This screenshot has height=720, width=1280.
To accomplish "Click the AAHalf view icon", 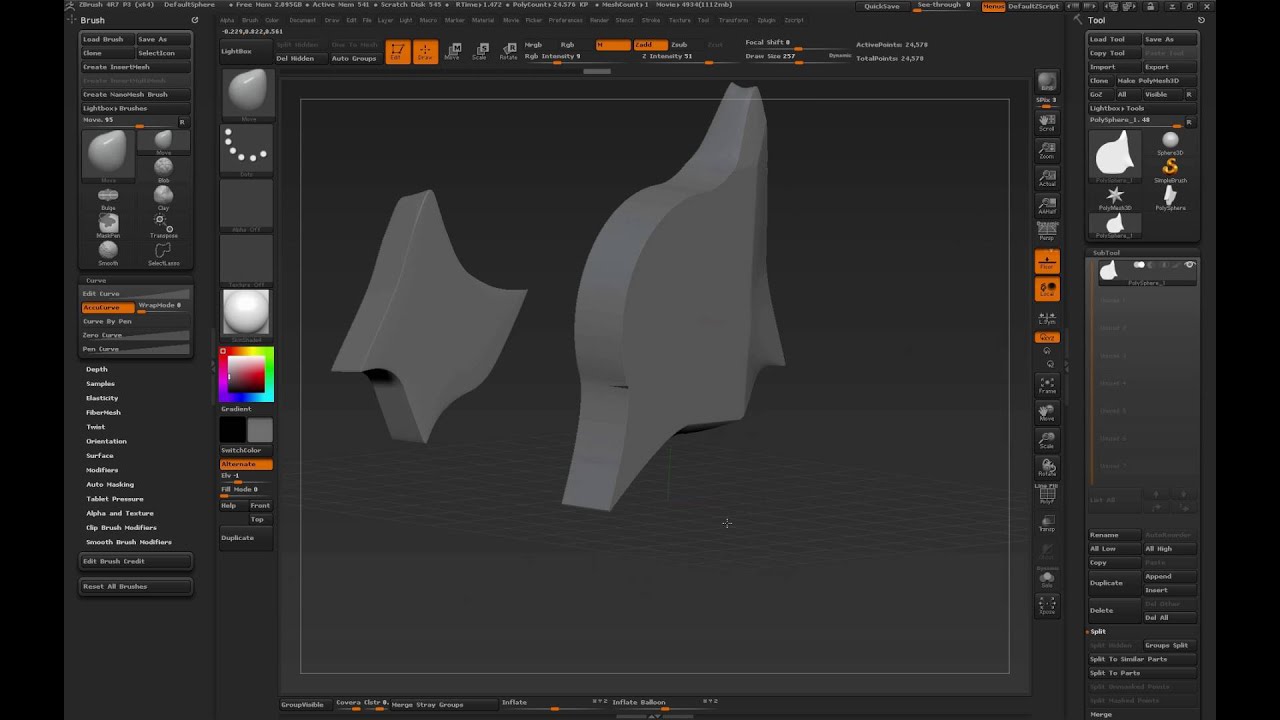I will point(1047,205).
